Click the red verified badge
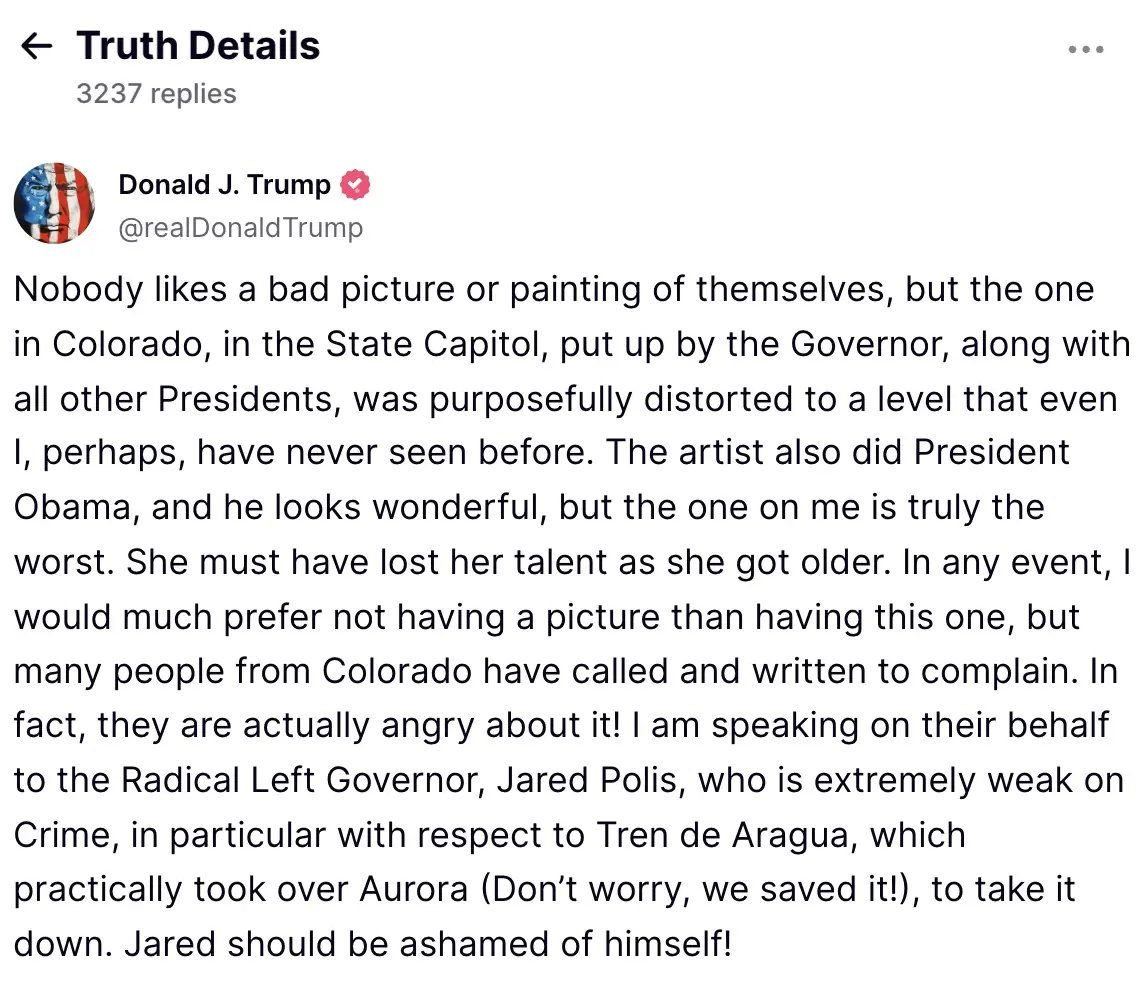Image resolution: width=1140 pixels, height=988 pixels. [x=355, y=185]
